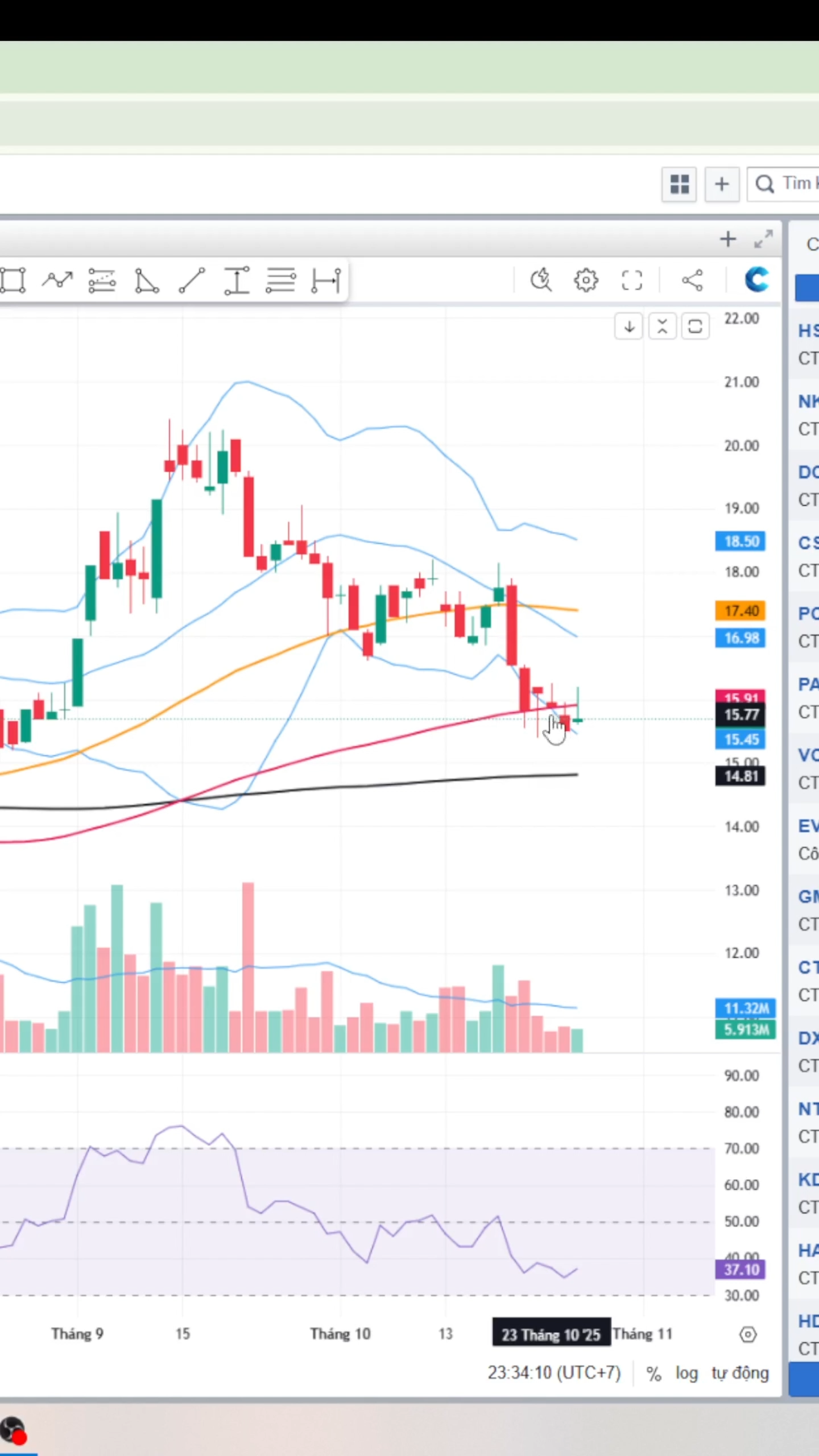819x1456 pixels.
Task: Select the trend line tool
Action: [192, 280]
